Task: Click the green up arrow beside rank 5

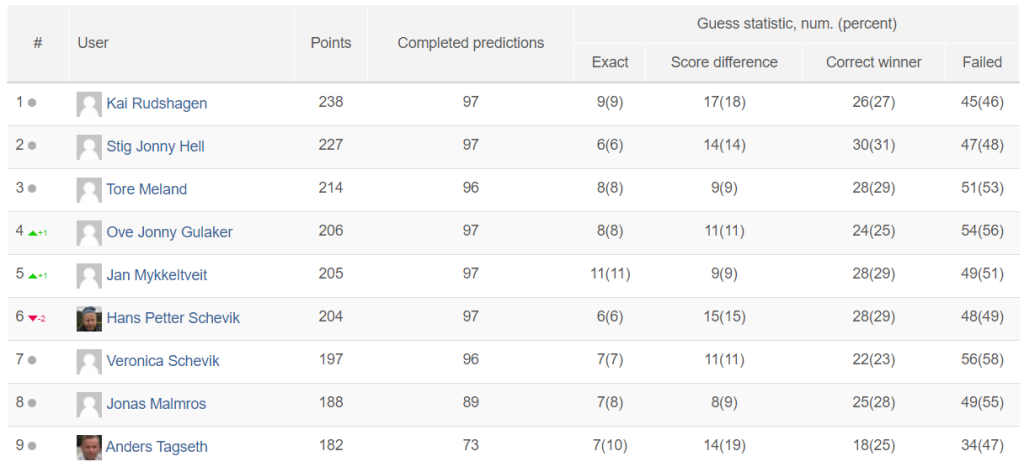Action: click(33, 276)
